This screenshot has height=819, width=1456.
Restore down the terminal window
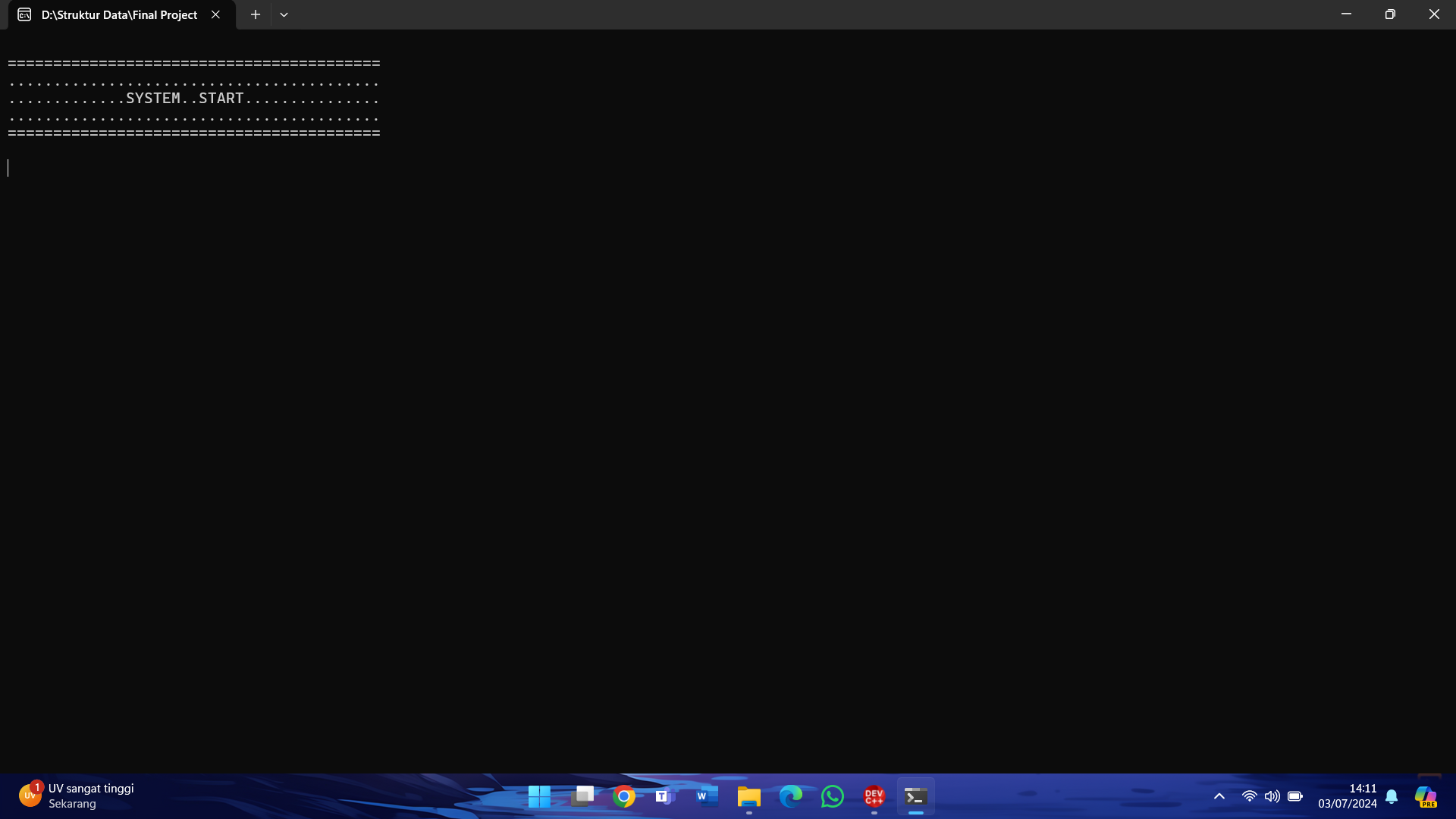tap(1390, 14)
